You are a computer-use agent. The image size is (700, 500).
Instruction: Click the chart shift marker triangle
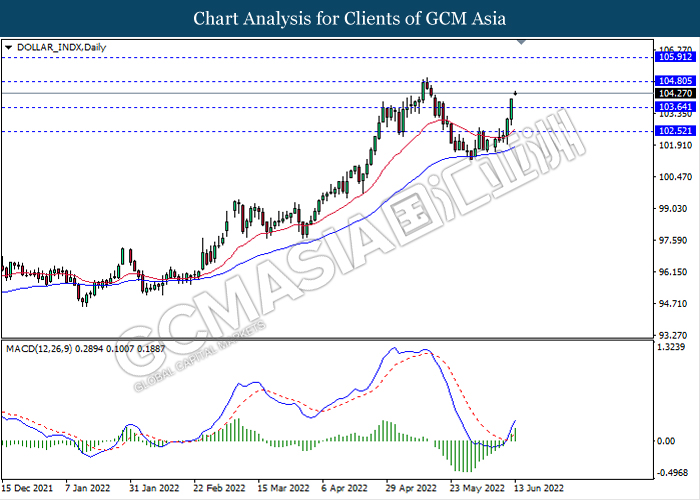[x=521, y=42]
